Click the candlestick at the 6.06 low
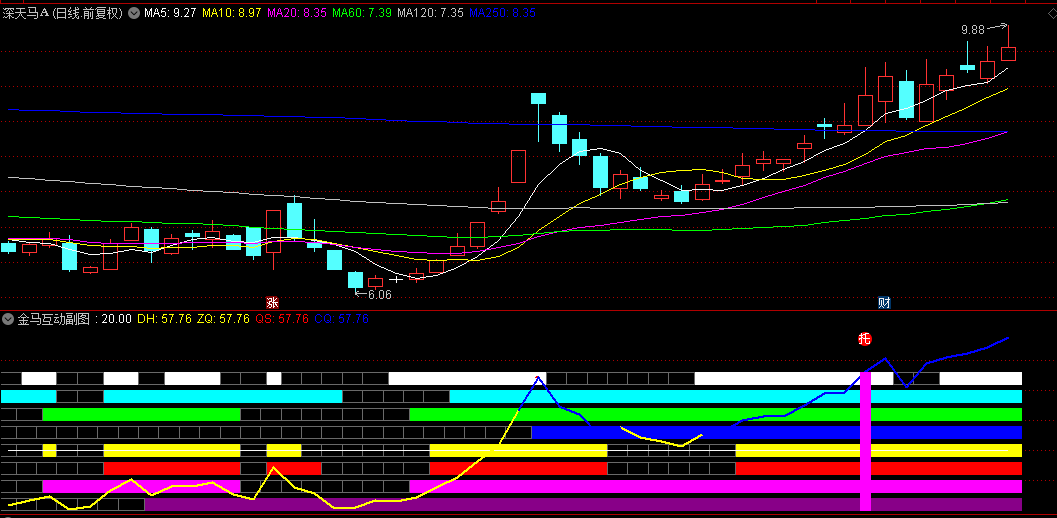1057x518 pixels. coord(355,281)
